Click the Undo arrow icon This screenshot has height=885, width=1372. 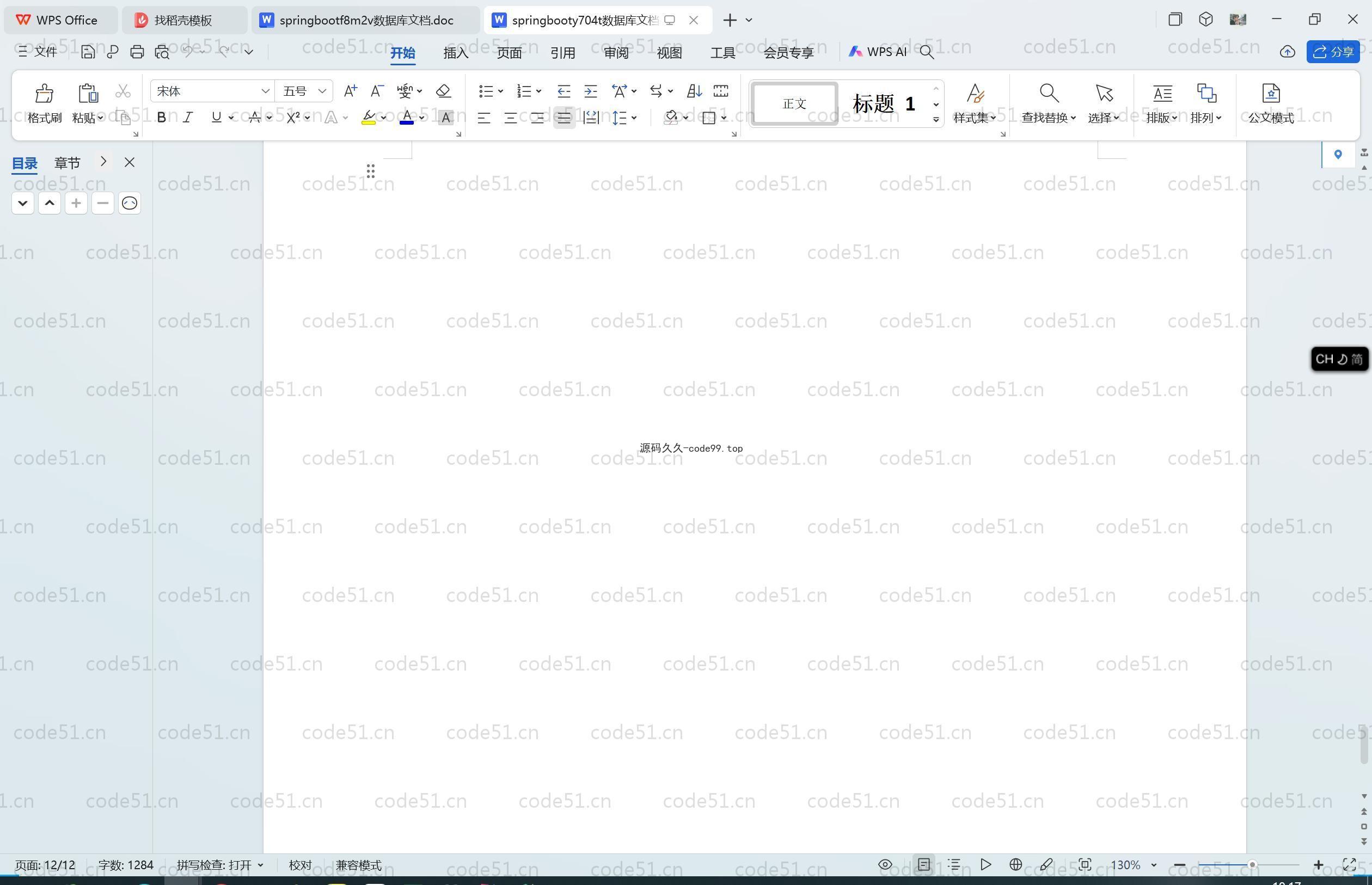[x=187, y=52]
